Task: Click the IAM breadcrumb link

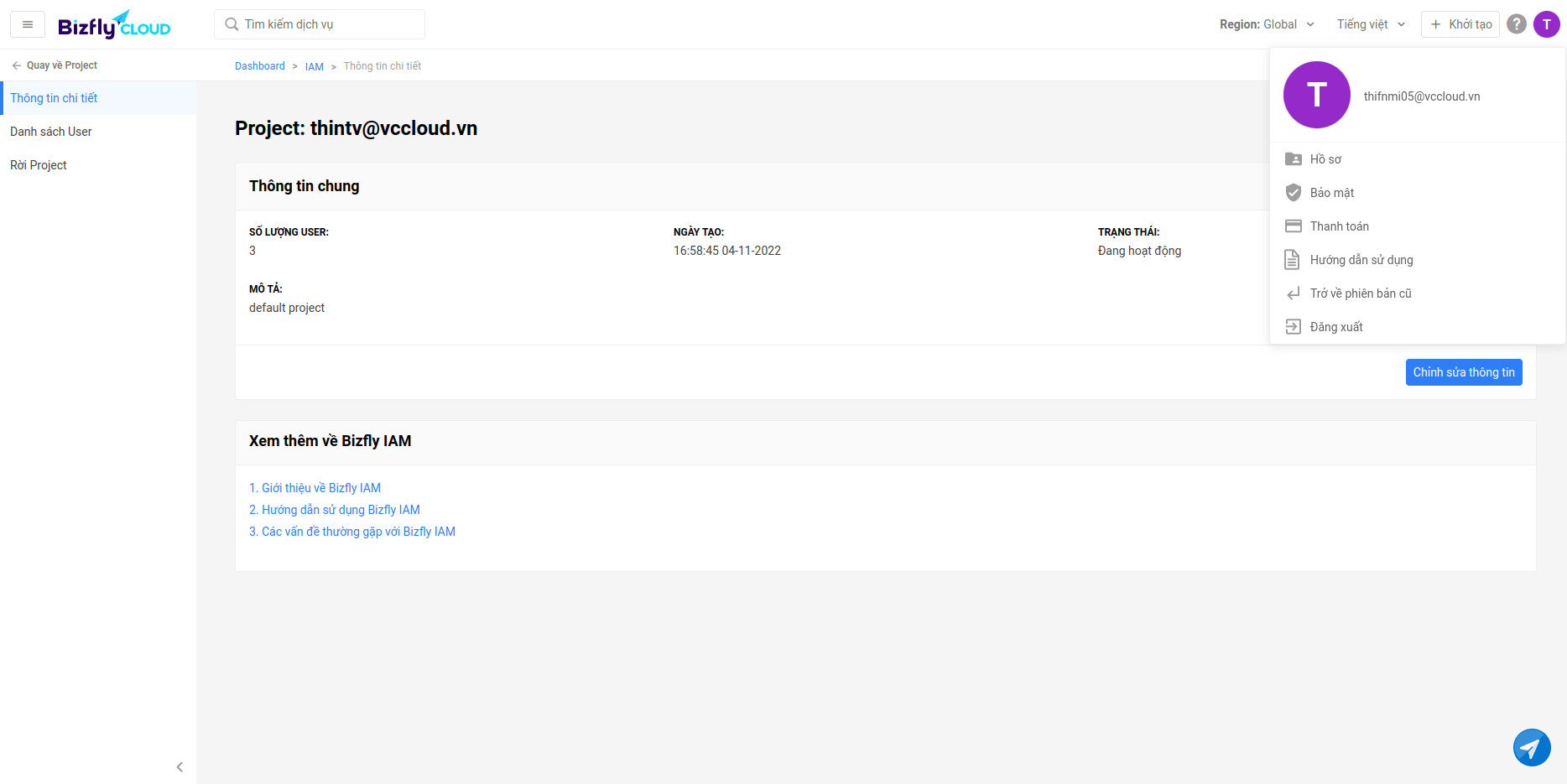Action: point(314,66)
